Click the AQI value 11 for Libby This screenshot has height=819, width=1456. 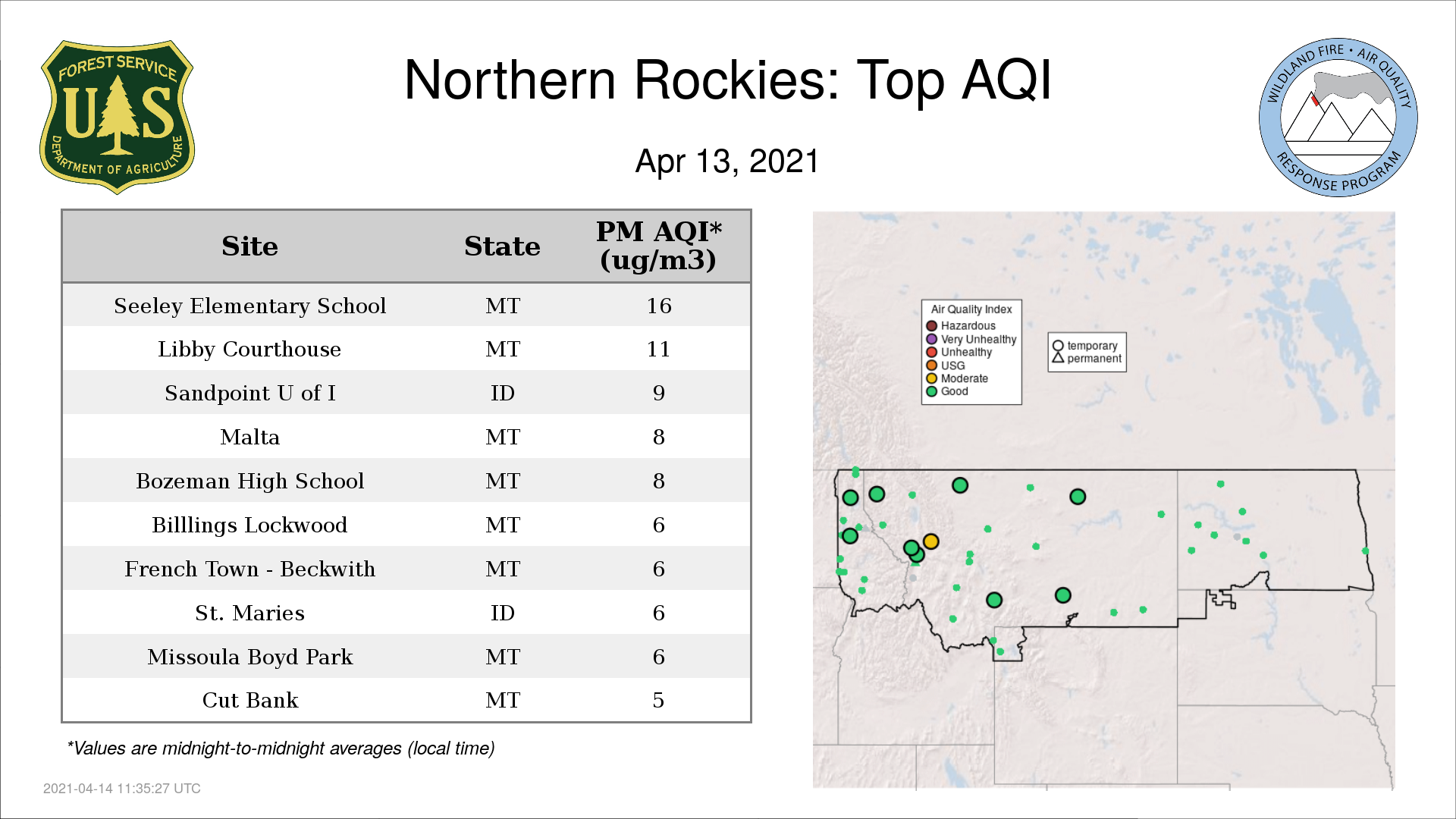tap(658, 350)
